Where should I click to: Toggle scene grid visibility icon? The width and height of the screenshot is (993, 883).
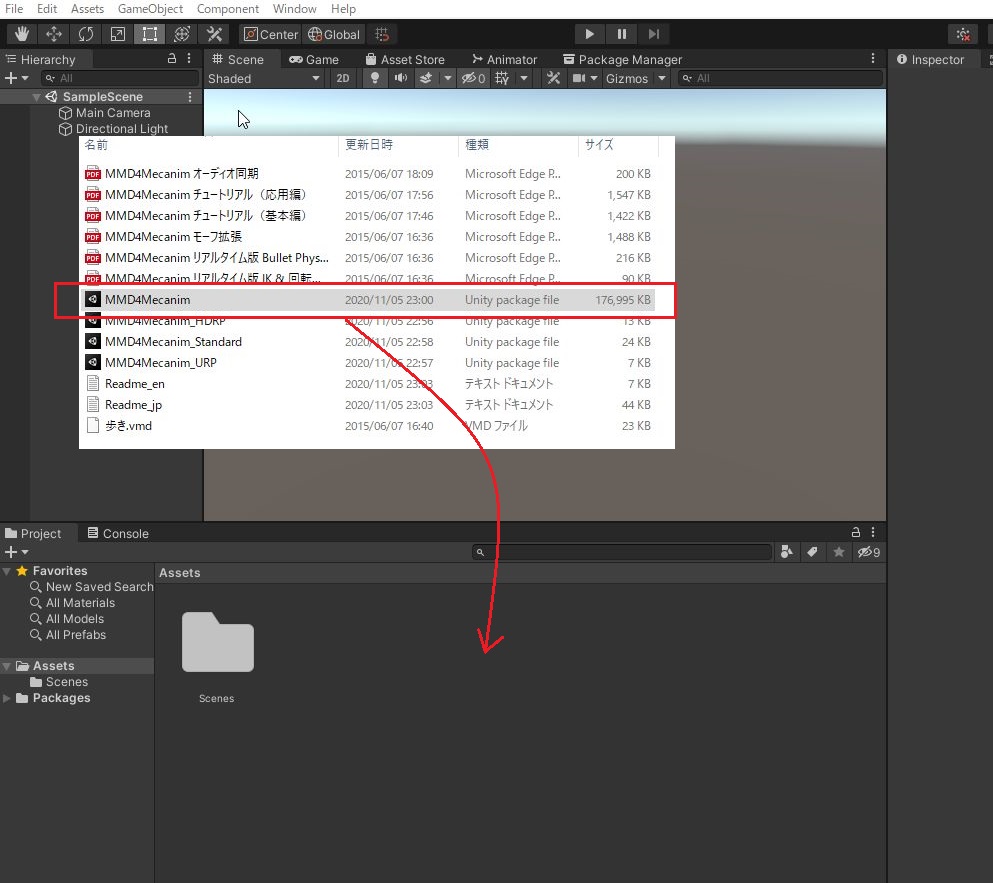[x=502, y=79]
